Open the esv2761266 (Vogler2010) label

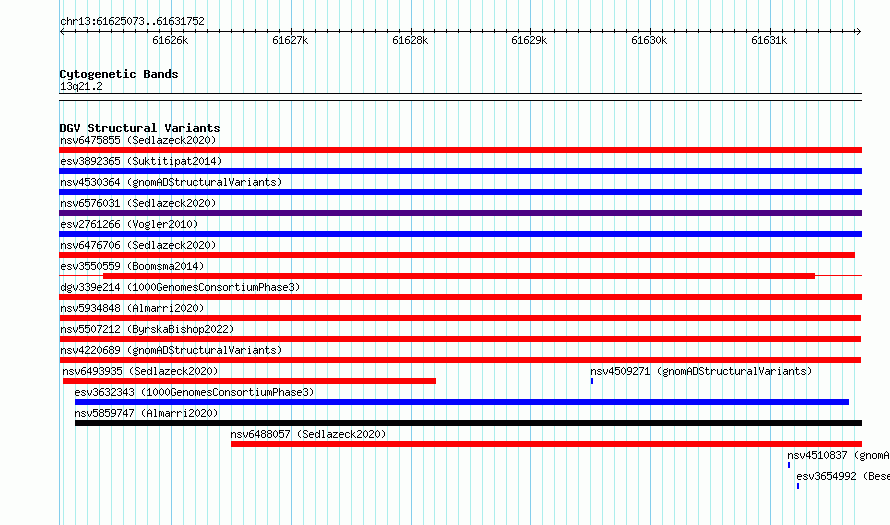coord(129,224)
